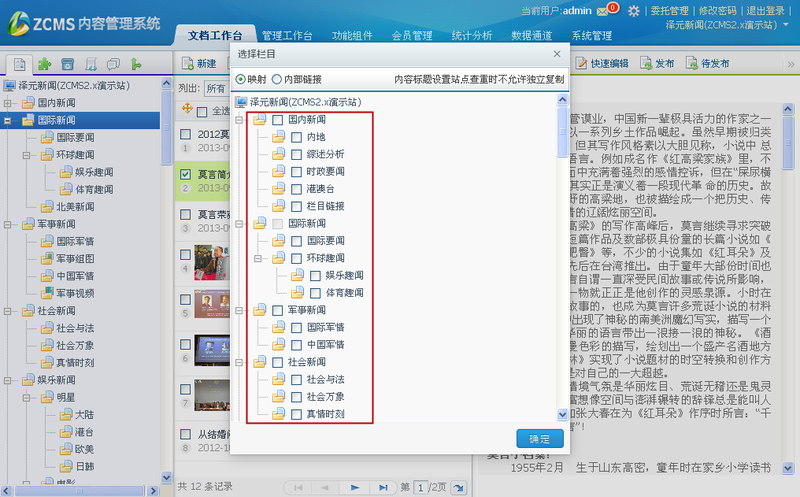The width and height of the screenshot is (800, 497).
Task: Collapse 军事新闻 node in dialog tree
Action: click(240, 310)
